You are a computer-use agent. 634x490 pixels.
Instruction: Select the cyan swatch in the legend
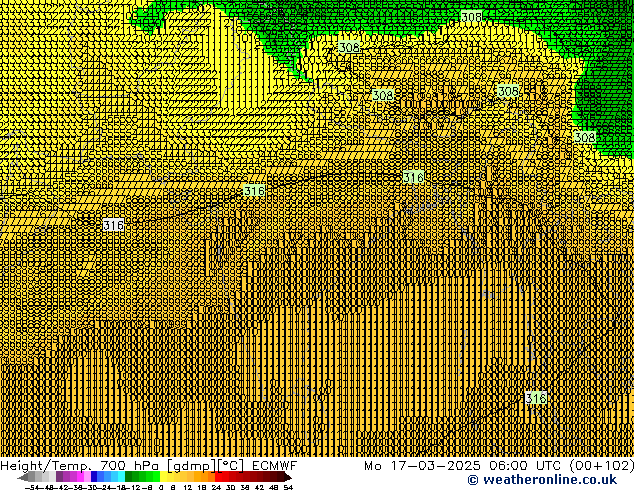coord(121,477)
